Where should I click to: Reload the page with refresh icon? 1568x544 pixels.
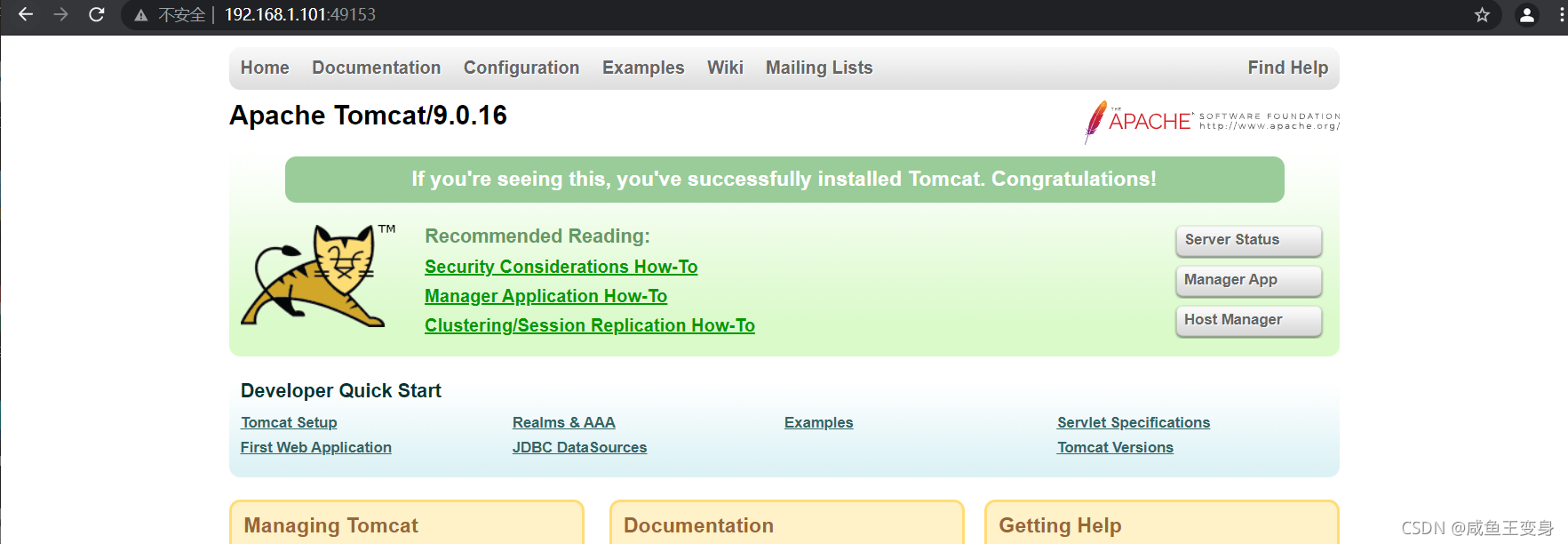[97, 14]
